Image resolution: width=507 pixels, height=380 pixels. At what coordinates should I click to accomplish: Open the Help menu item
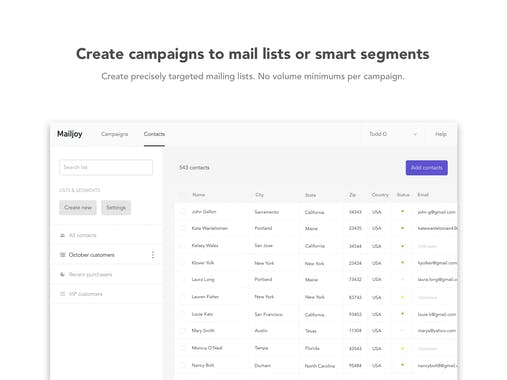coord(441,134)
